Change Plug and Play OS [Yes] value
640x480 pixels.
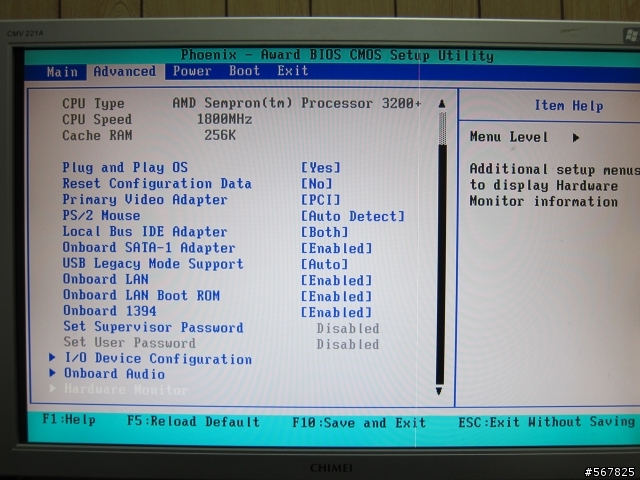pyautogui.click(x=320, y=168)
